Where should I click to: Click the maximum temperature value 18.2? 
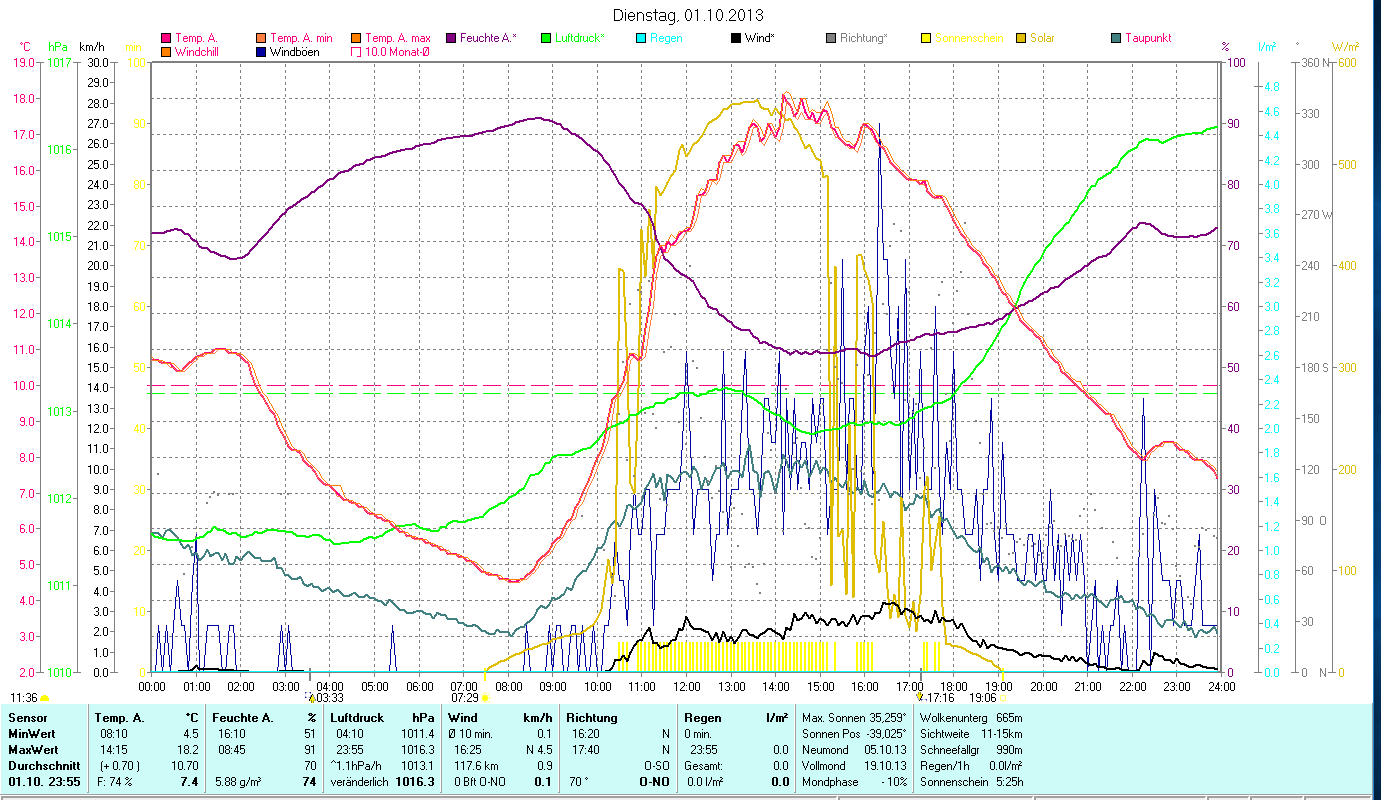tap(188, 749)
